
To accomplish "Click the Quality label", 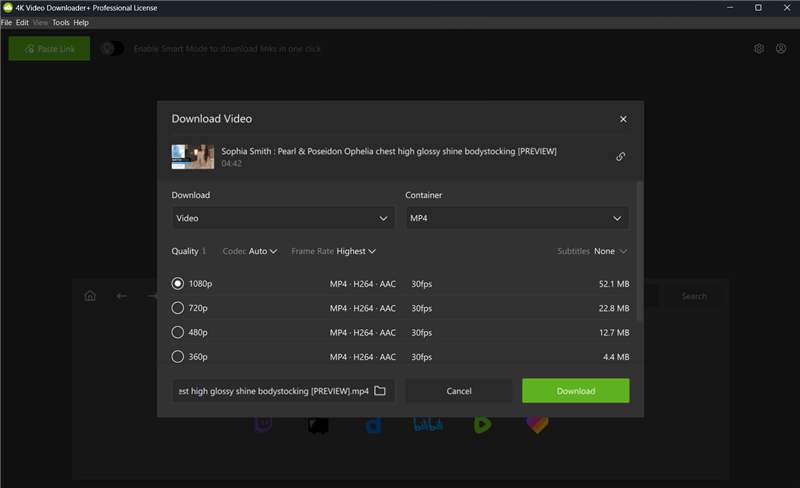I will (185, 251).
